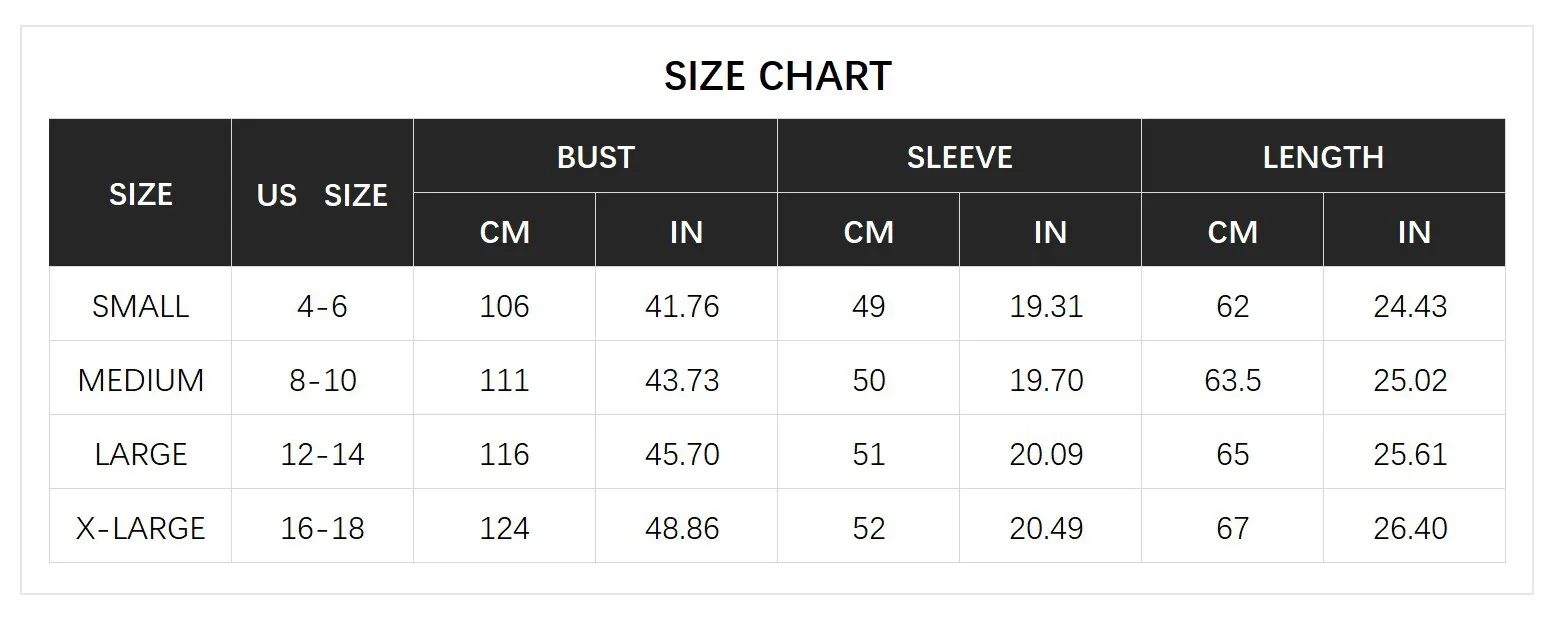Select the SMALL size row label
This screenshot has width=1557, height=629.
140,306
